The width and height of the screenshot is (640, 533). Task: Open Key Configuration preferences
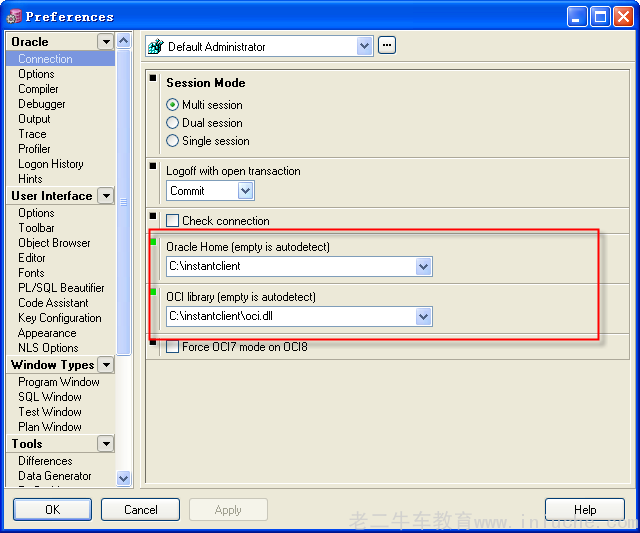click(60, 318)
